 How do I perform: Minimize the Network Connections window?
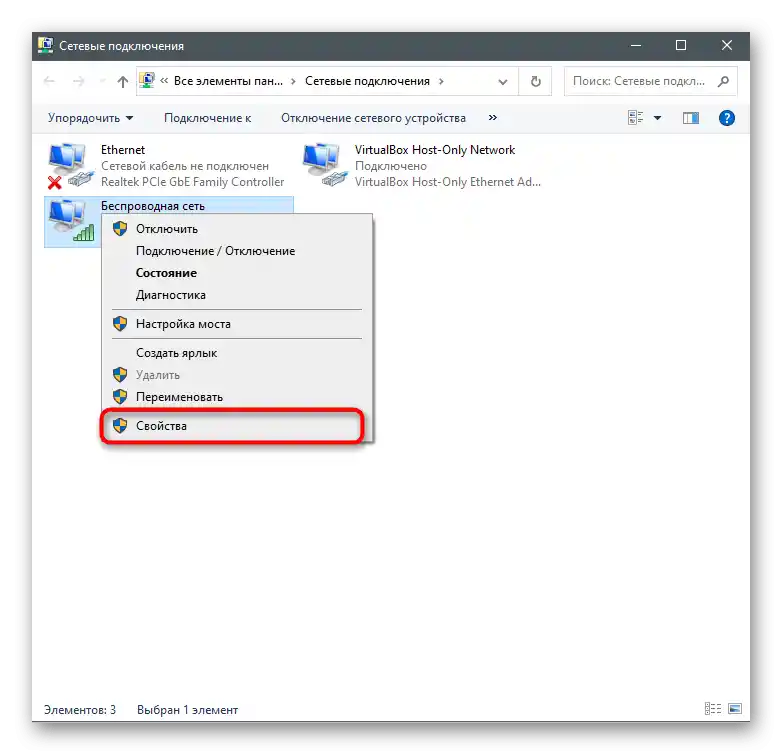(x=636, y=45)
